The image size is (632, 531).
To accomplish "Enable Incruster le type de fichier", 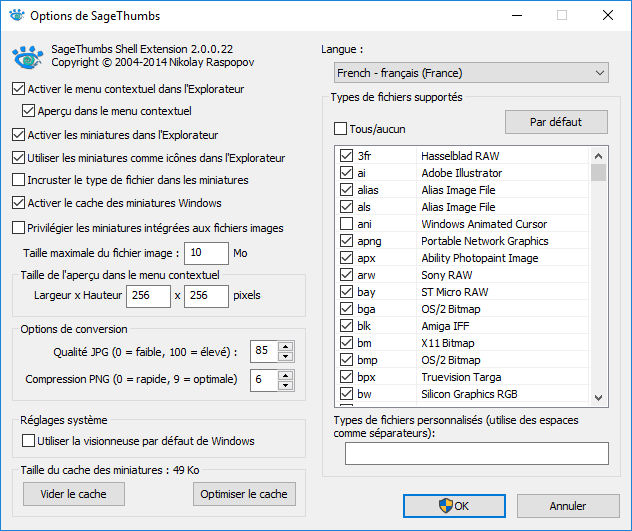I will (18, 180).
